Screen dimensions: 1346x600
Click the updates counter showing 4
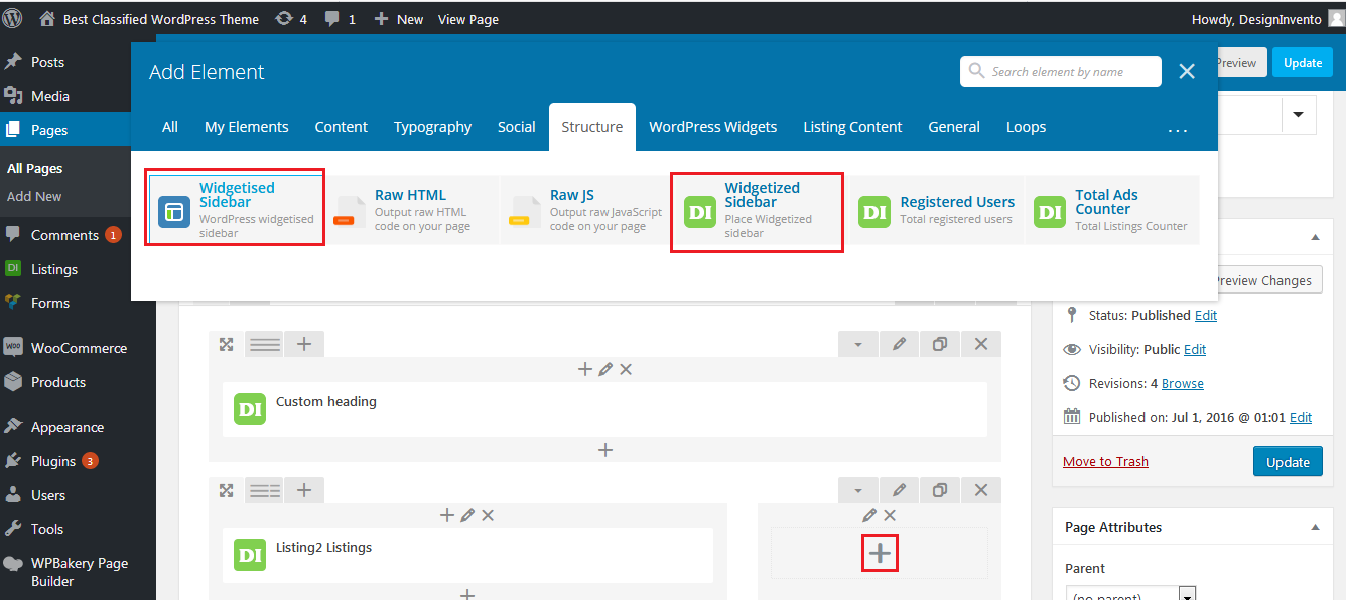[290, 19]
